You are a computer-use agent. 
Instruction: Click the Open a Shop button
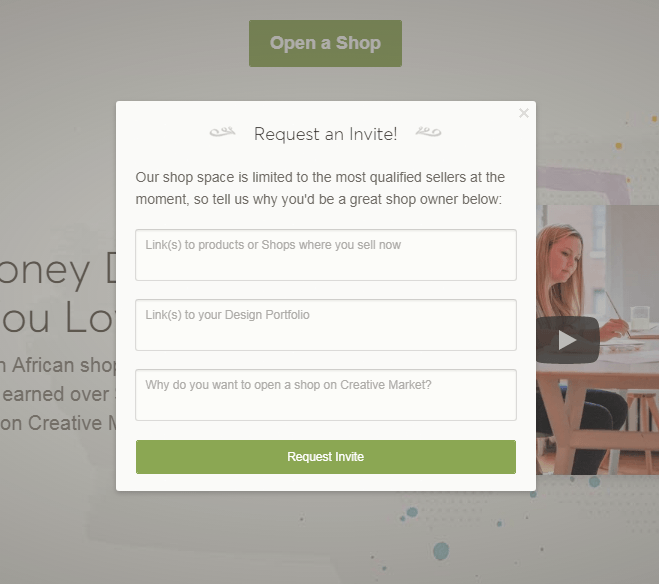(x=325, y=43)
